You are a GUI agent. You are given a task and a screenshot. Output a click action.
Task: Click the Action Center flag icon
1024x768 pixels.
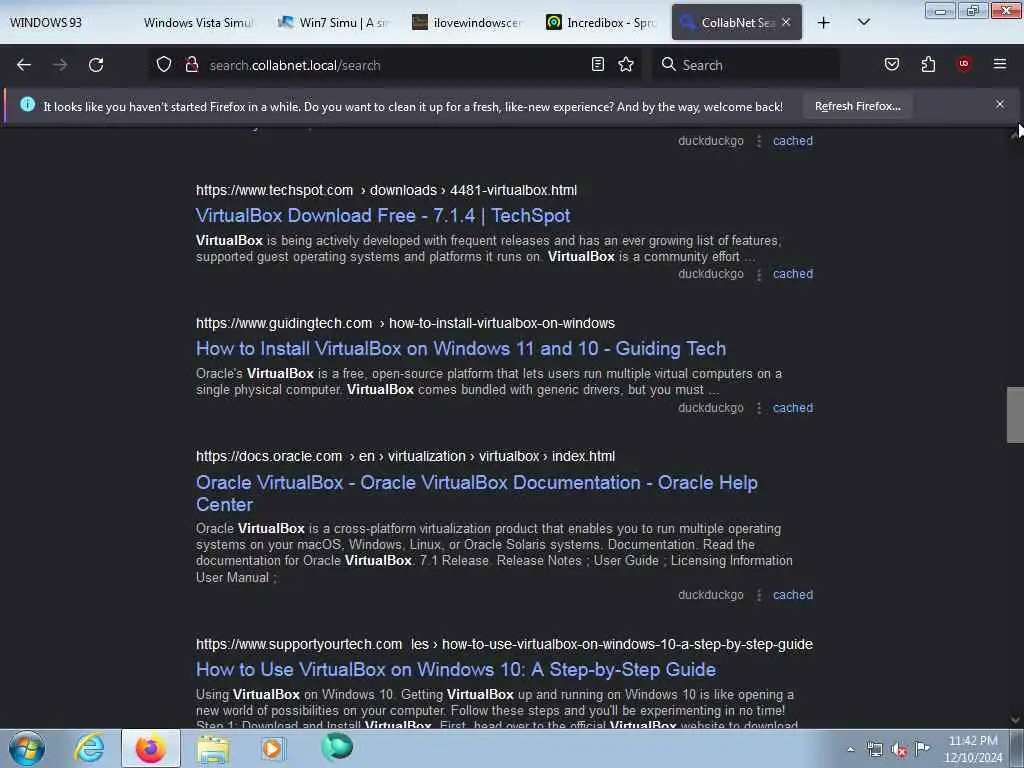(x=922, y=748)
